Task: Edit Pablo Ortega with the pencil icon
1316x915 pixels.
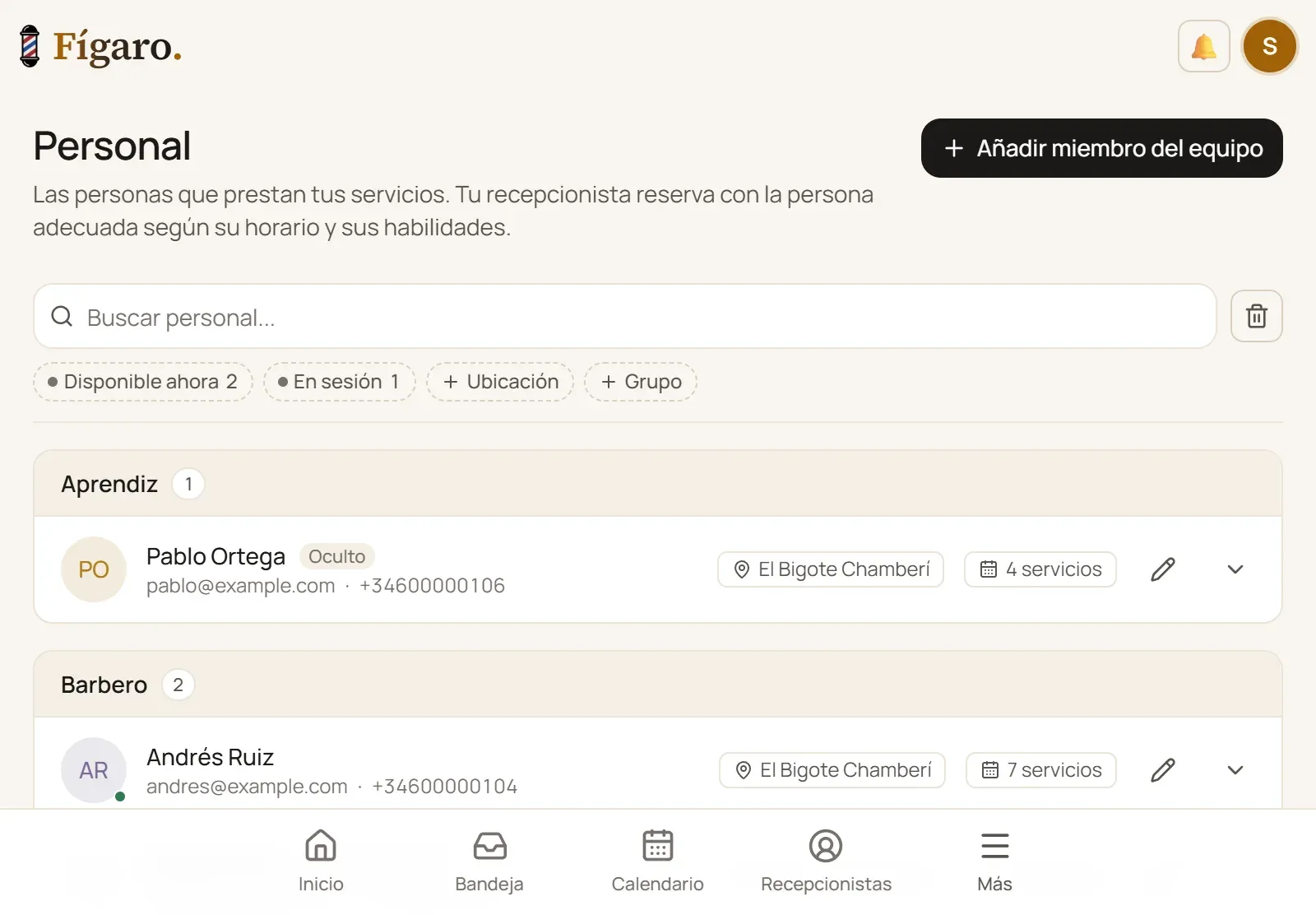Action: pyautogui.click(x=1162, y=569)
